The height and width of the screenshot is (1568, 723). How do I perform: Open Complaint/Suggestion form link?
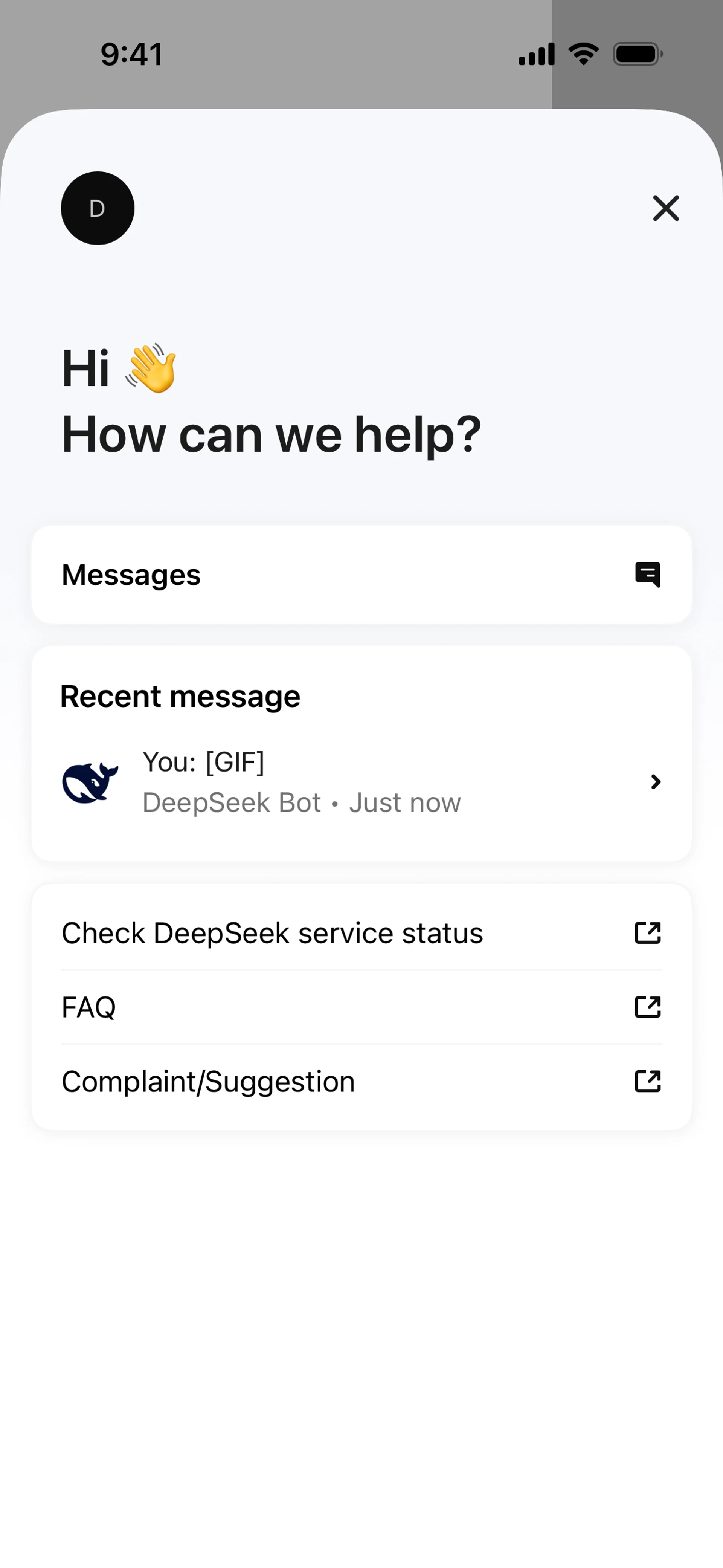[208, 1082]
